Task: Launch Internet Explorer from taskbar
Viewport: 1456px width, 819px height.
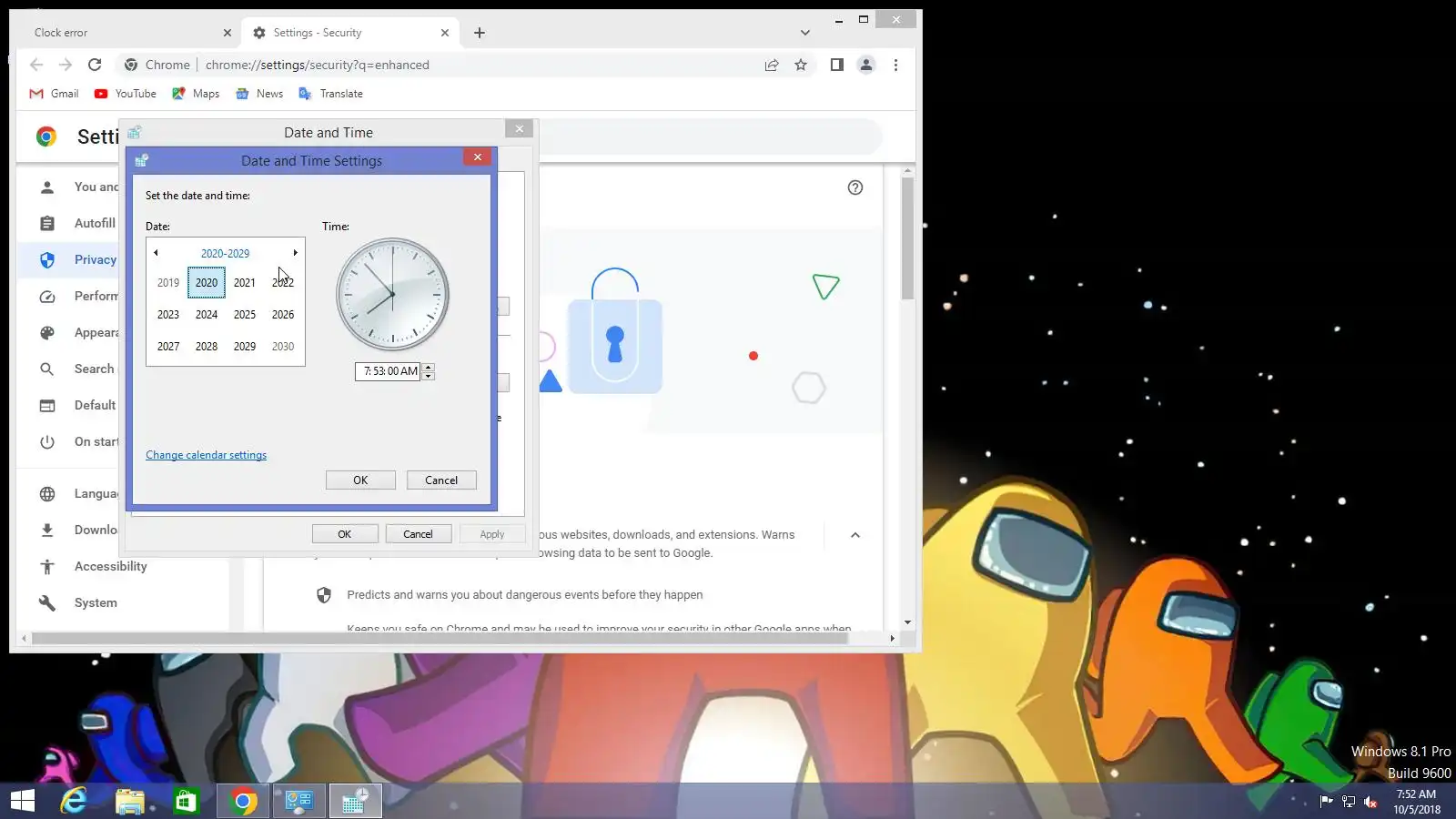Action: [x=74, y=801]
